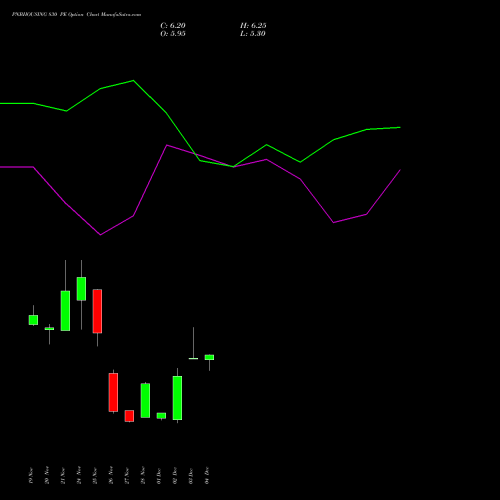Viewport: 500px width, 500px height.
Task: Click the doji candle for 03 Dec
Action: [x=193, y=358]
